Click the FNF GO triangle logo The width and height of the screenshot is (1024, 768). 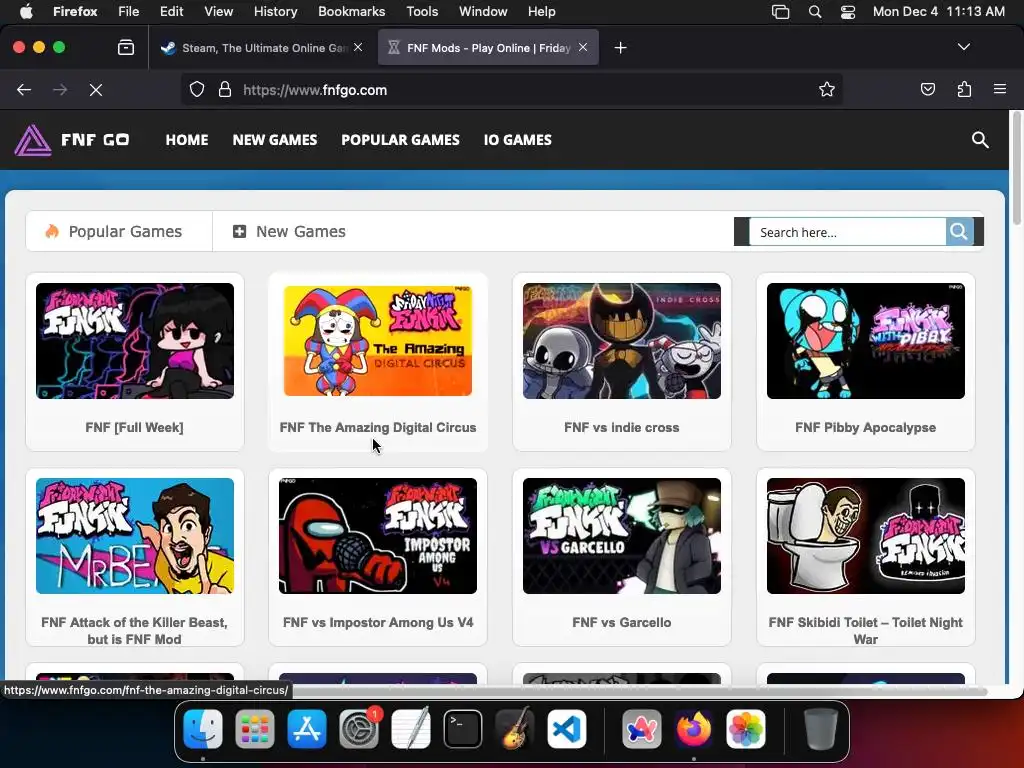click(x=33, y=140)
